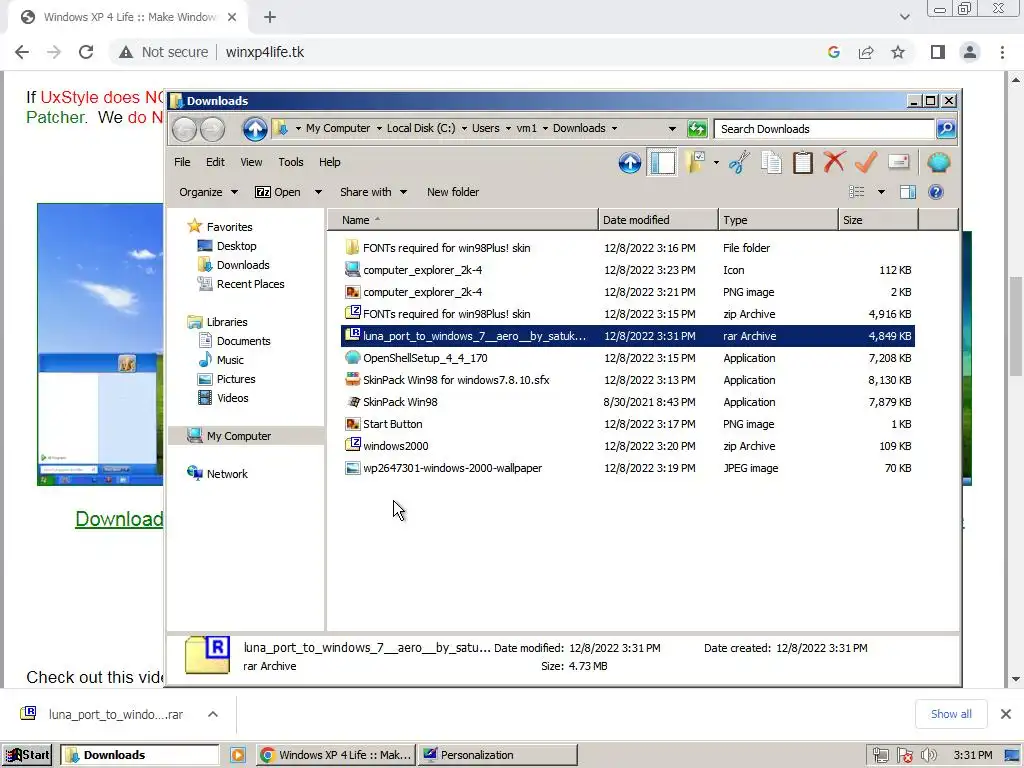This screenshot has width=1024, height=768.
Task: Open the View menu
Action: click(251, 162)
